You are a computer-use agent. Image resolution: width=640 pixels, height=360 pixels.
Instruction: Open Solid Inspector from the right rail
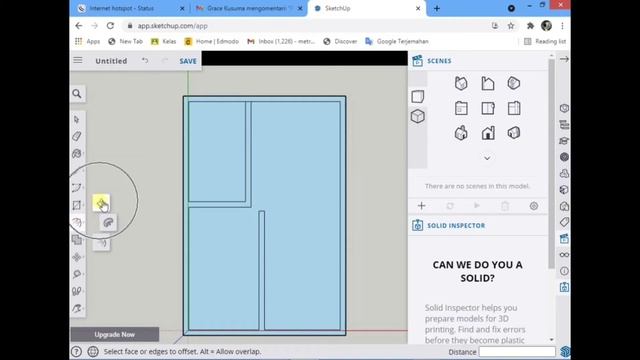[x=564, y=287]
